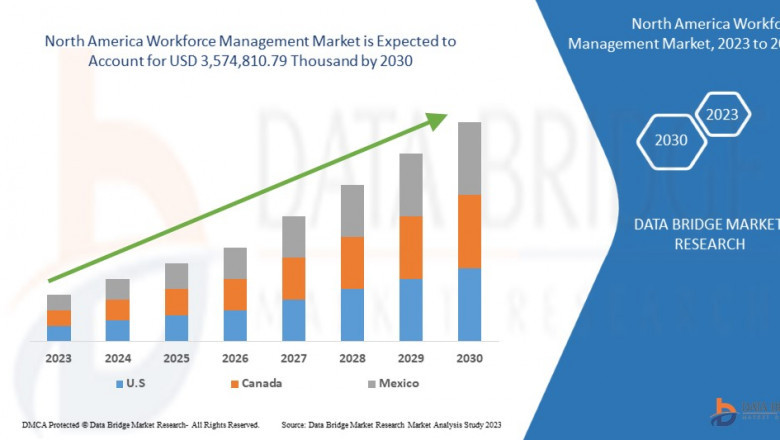Click the Canada orange legend swatch
The width and height of the screenshot is (780, 440).
[235, 384]
